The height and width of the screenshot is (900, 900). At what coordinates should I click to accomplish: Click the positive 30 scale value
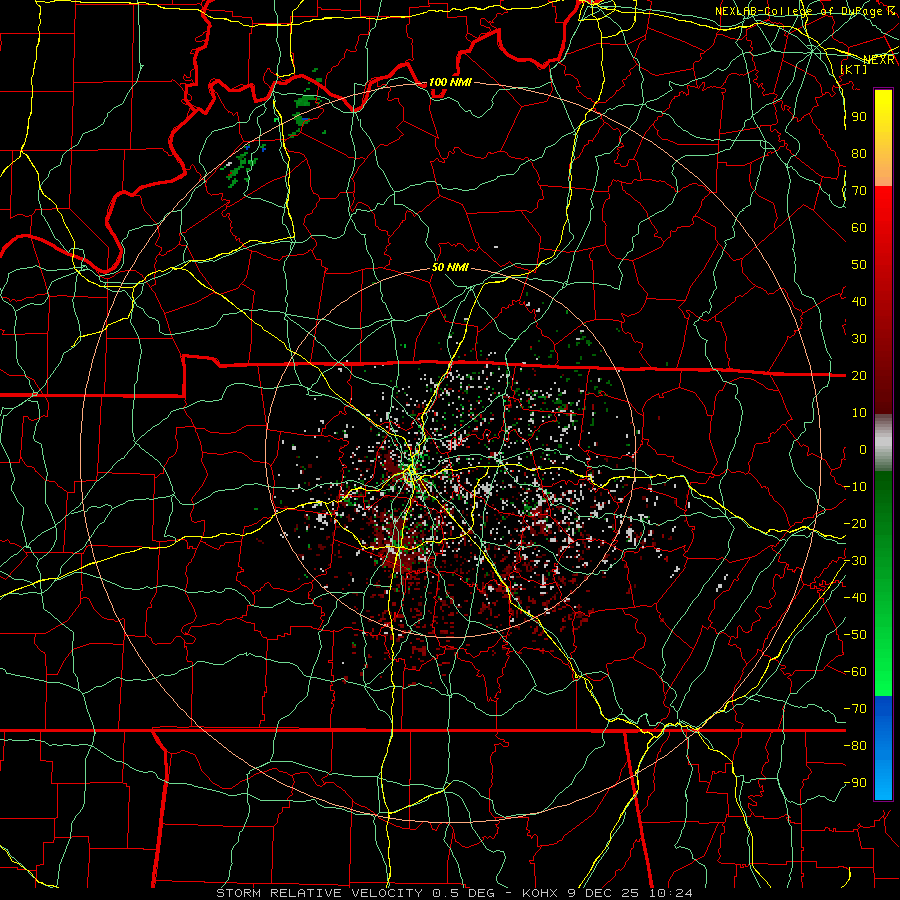[x=859, y=339]
